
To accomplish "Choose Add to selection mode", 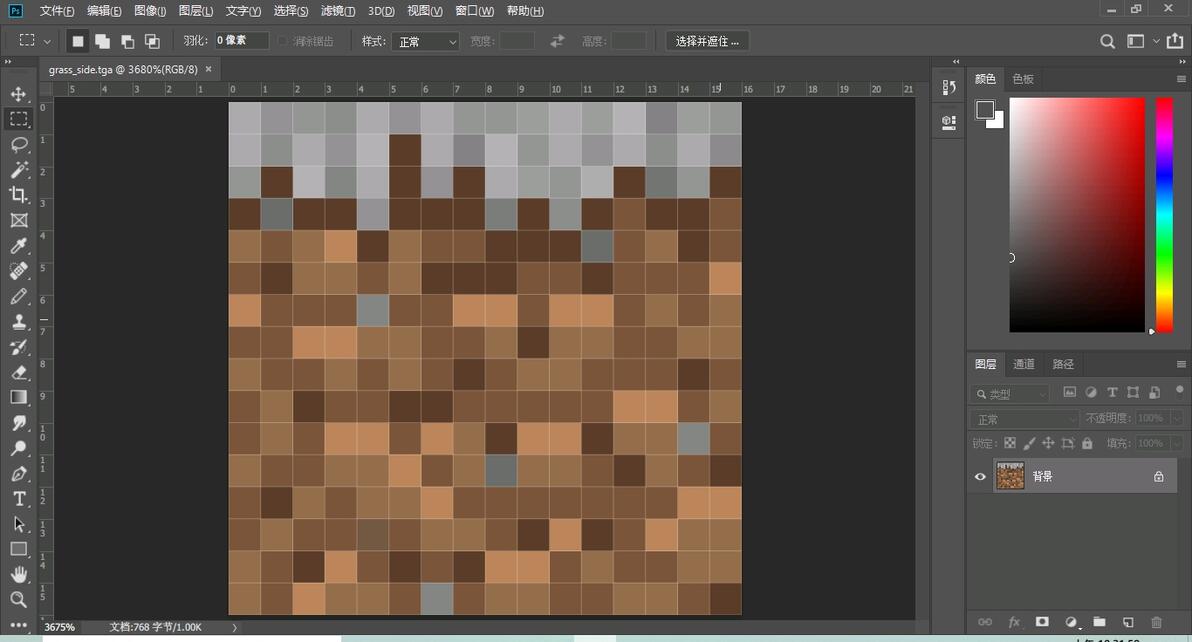I will [102, 41].
